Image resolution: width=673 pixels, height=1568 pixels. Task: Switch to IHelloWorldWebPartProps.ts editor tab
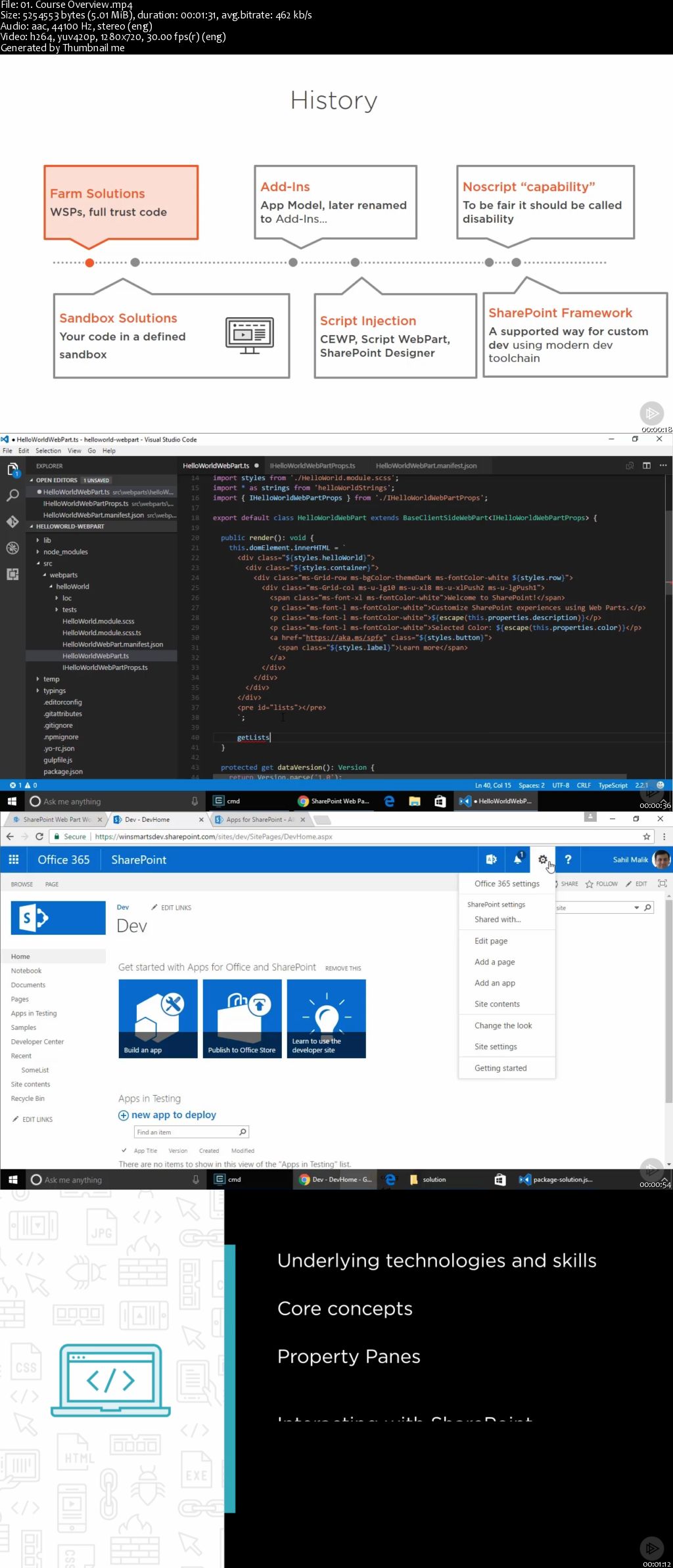click(x=313, y=466)
